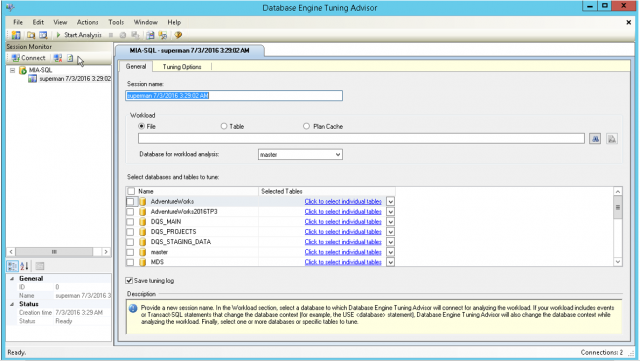Open the File menu
Screen dimensions: 640x361
(x=18, y=22)
